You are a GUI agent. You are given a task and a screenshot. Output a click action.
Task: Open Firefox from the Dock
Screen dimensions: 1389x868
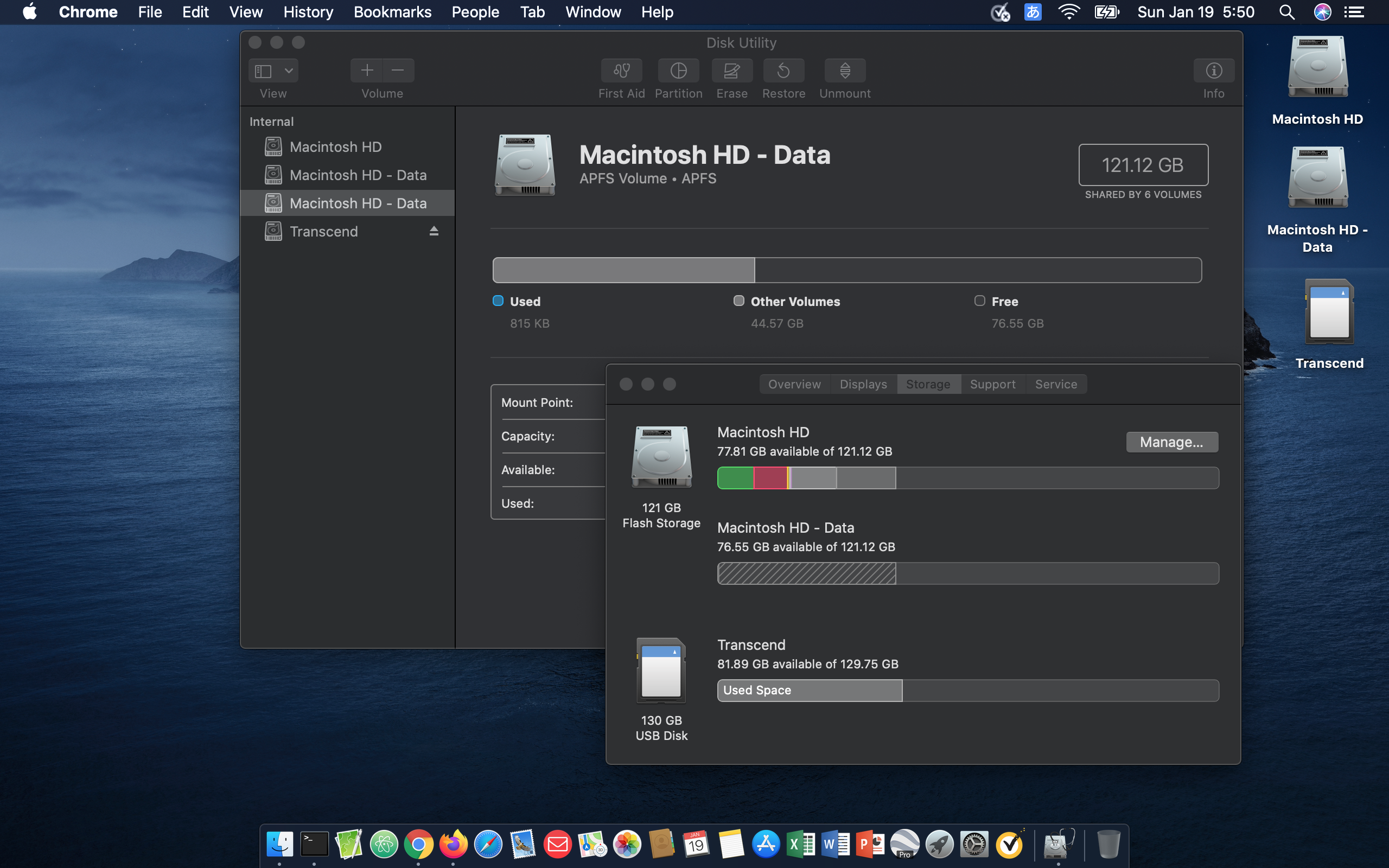coord(454,844)
